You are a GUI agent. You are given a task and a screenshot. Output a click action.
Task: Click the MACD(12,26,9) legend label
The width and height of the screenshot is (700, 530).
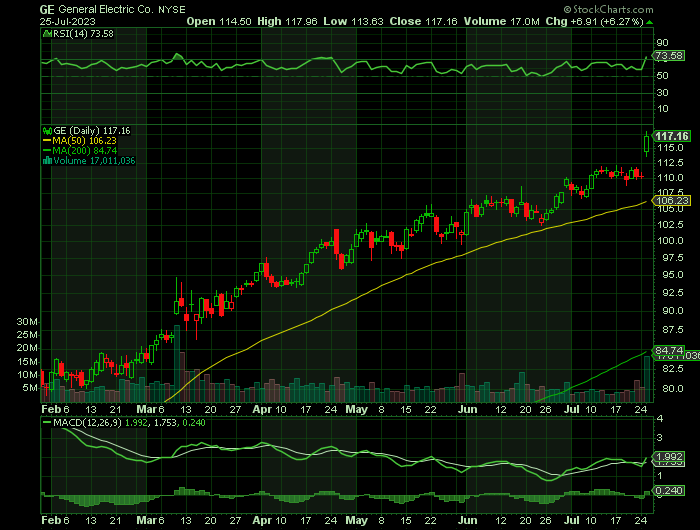point(87,423)
